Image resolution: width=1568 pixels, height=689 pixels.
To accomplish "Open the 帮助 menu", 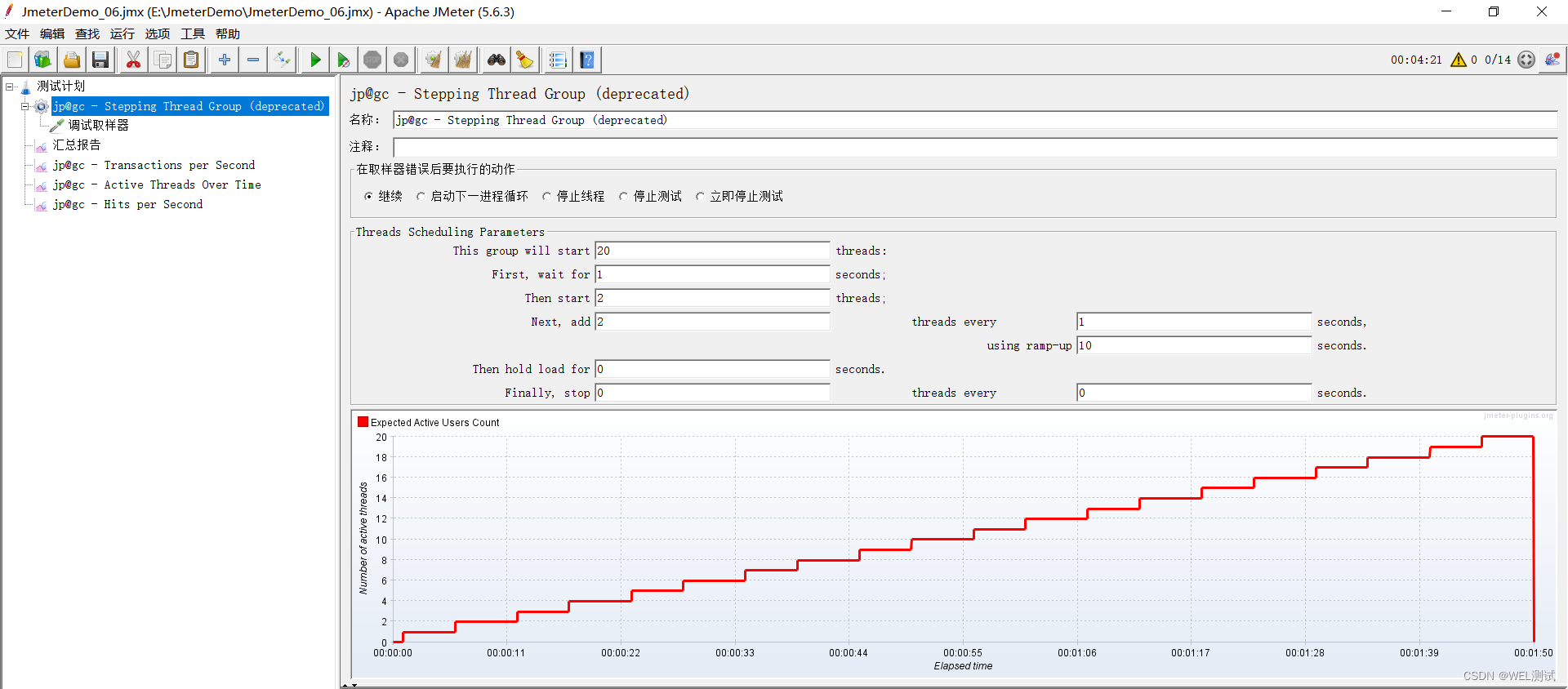I will coord(228,33).
